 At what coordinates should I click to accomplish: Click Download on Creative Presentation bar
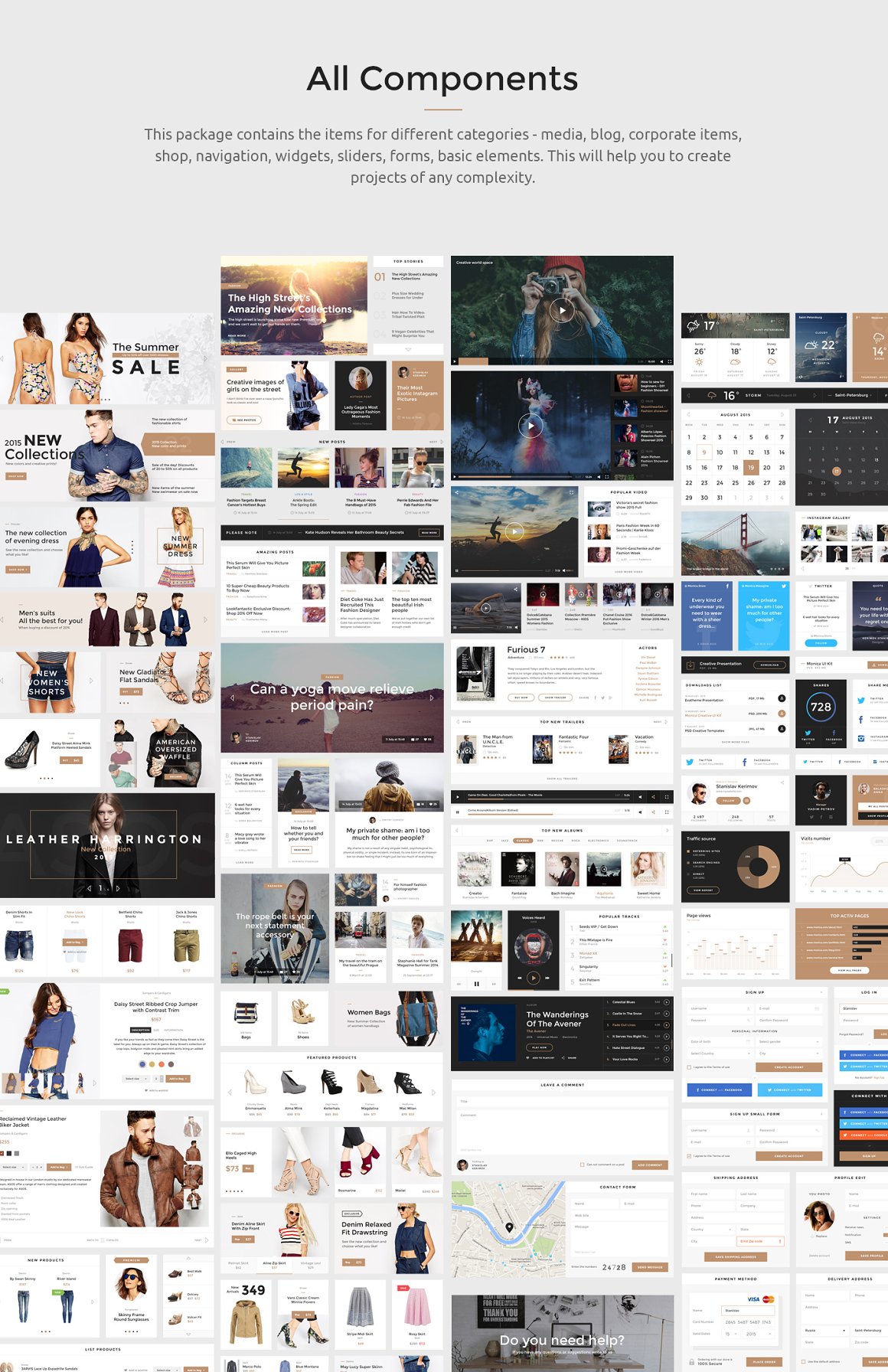tap(769, 665)
